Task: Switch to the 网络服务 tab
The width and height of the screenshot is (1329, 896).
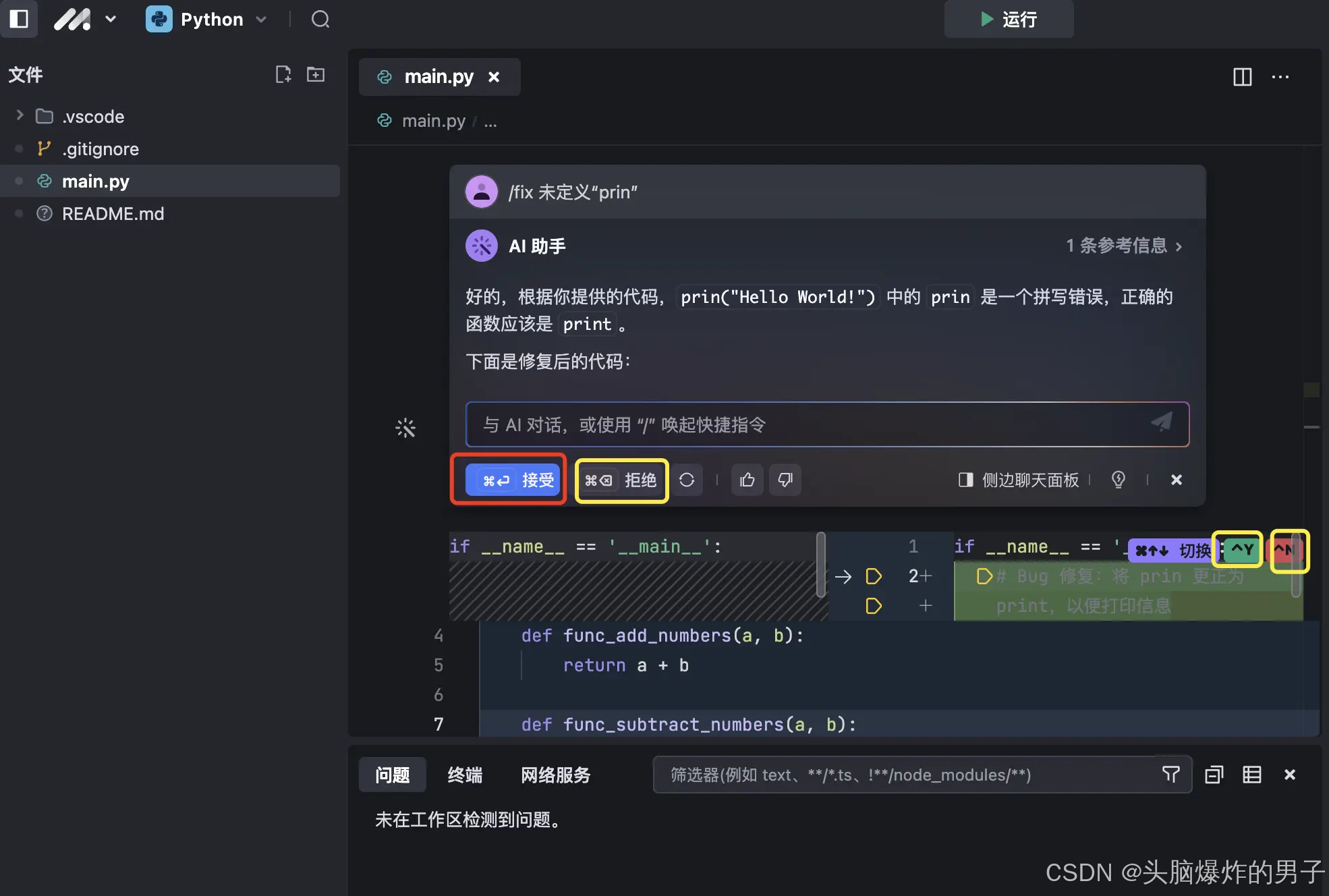Action: pyautogui.click(x=555, y=775)
